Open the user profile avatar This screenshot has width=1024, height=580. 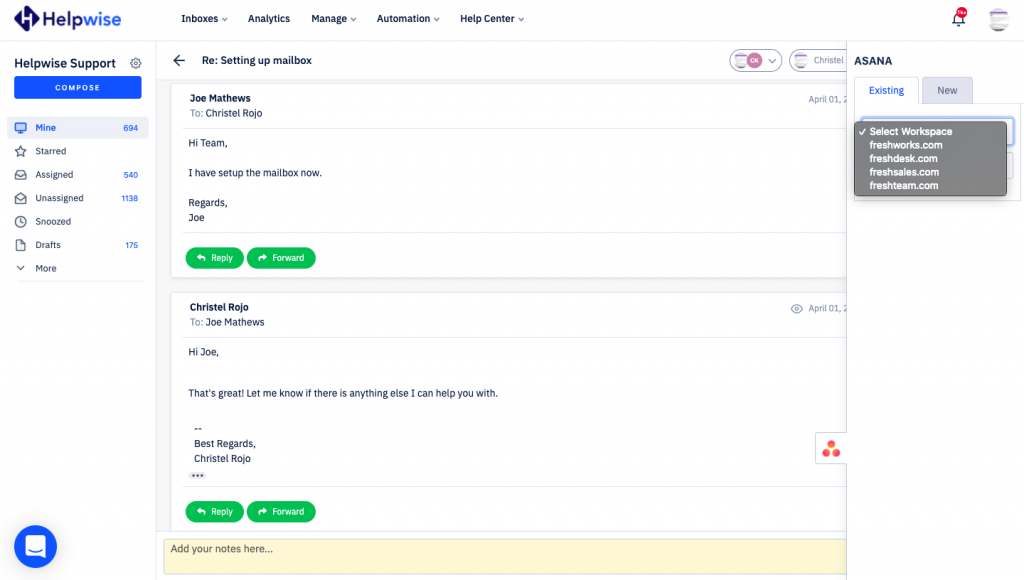pos(998,19)
